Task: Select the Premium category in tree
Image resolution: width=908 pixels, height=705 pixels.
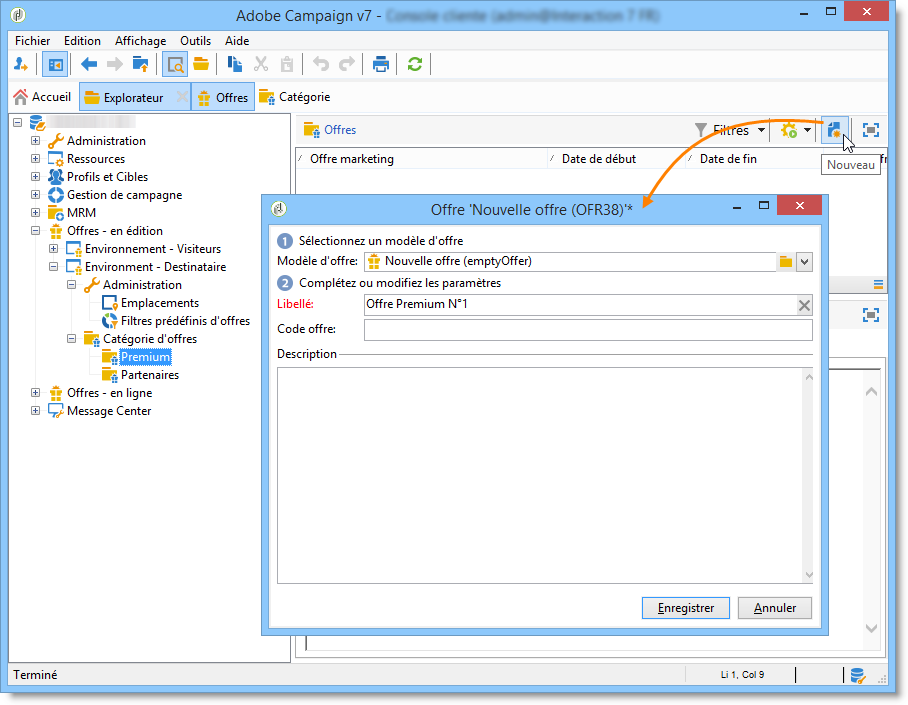Action: click(145, 357)
